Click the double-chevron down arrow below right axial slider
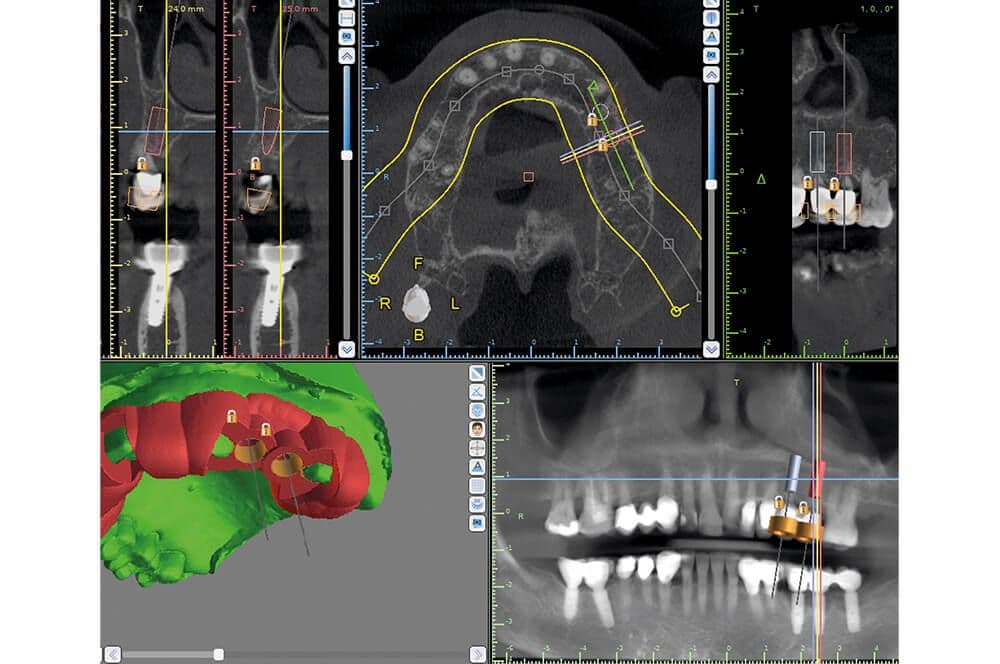Viewport: 1000px width, 664px height. 711,349
